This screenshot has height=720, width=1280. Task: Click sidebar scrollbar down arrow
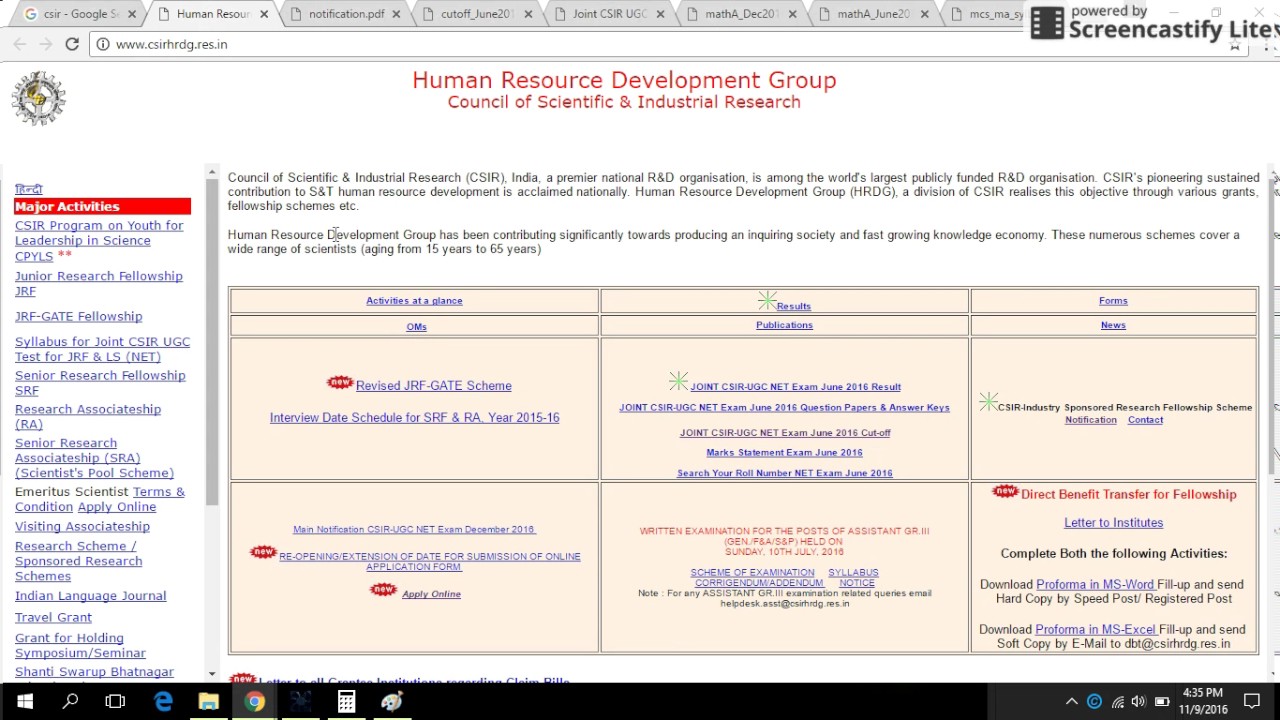click(x=211, y=673)
